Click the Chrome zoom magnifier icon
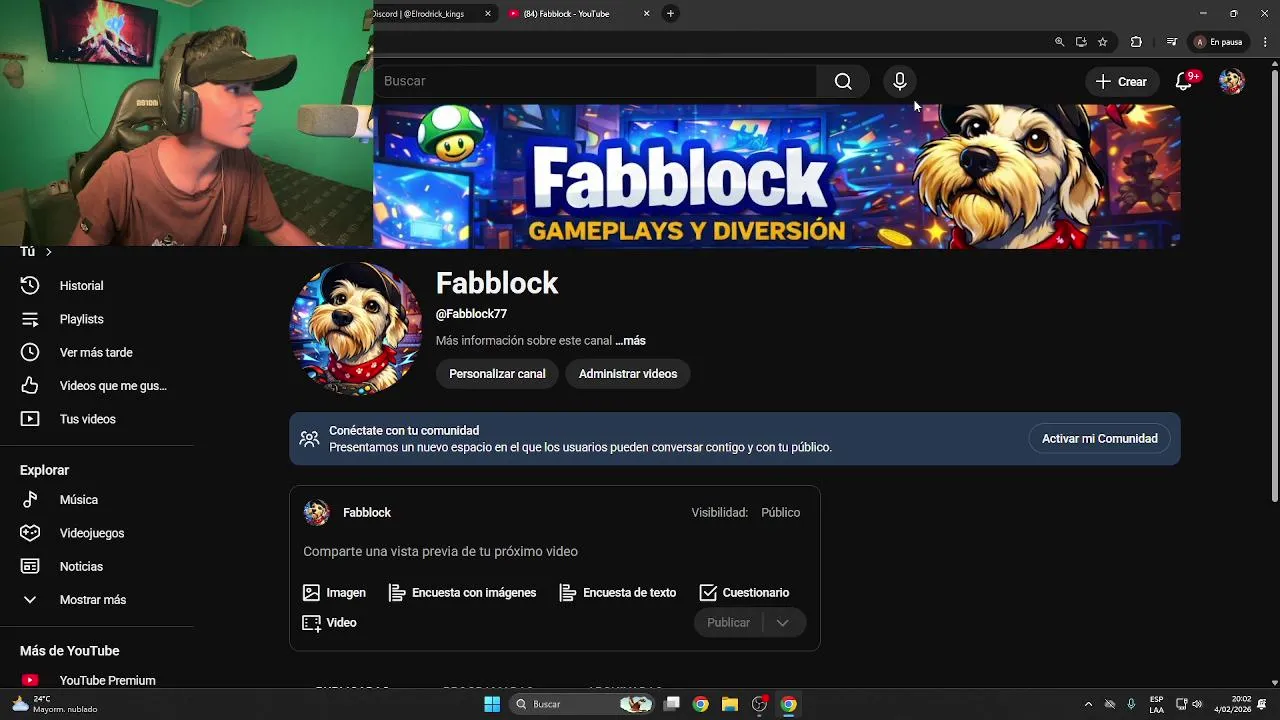The image size is (1280, 720). 1059,42
